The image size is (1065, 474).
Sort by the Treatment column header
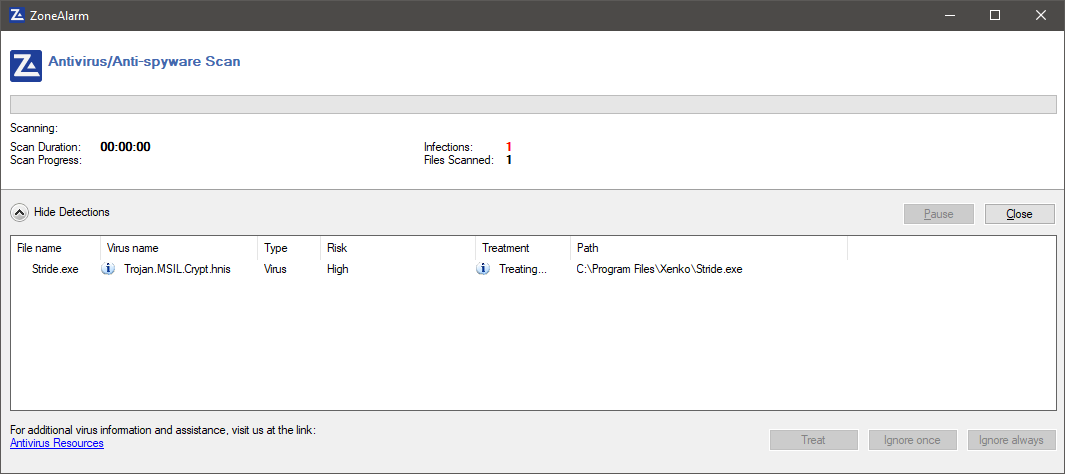pos(523,248)
